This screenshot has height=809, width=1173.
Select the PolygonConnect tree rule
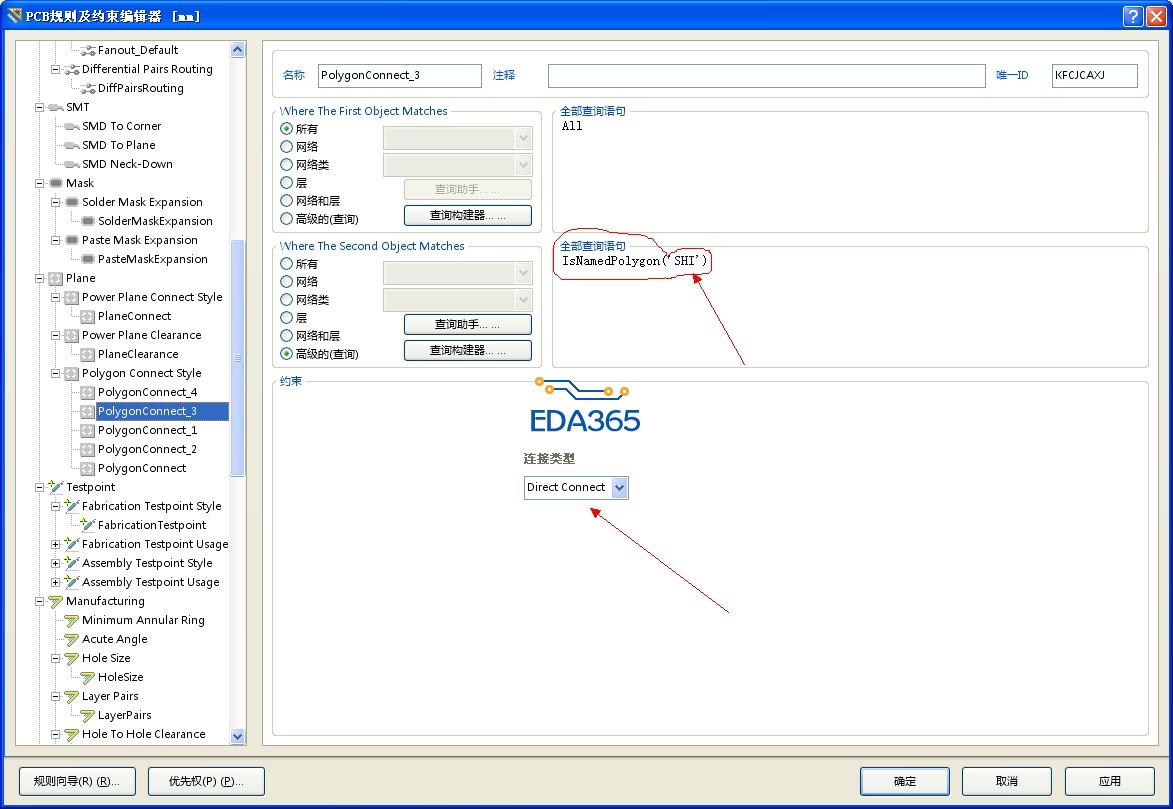click(x=142, y=468)
